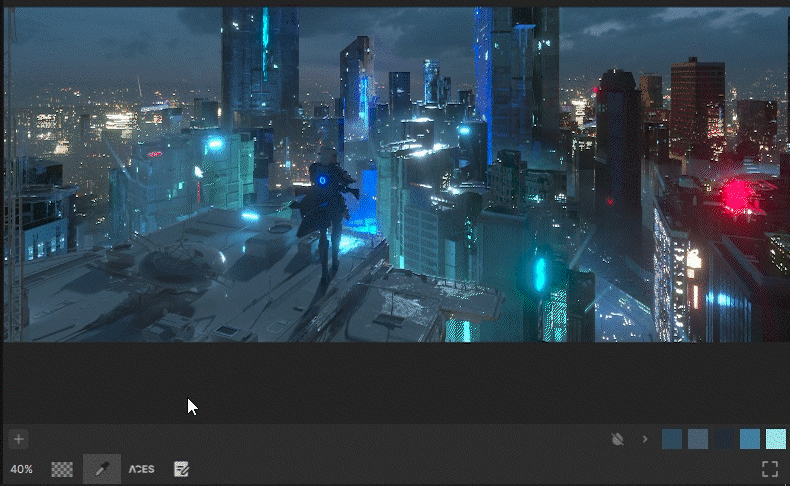790x486 pixels.
Task: Select the eyedropper color picker tool
Action: coord(102,469)
